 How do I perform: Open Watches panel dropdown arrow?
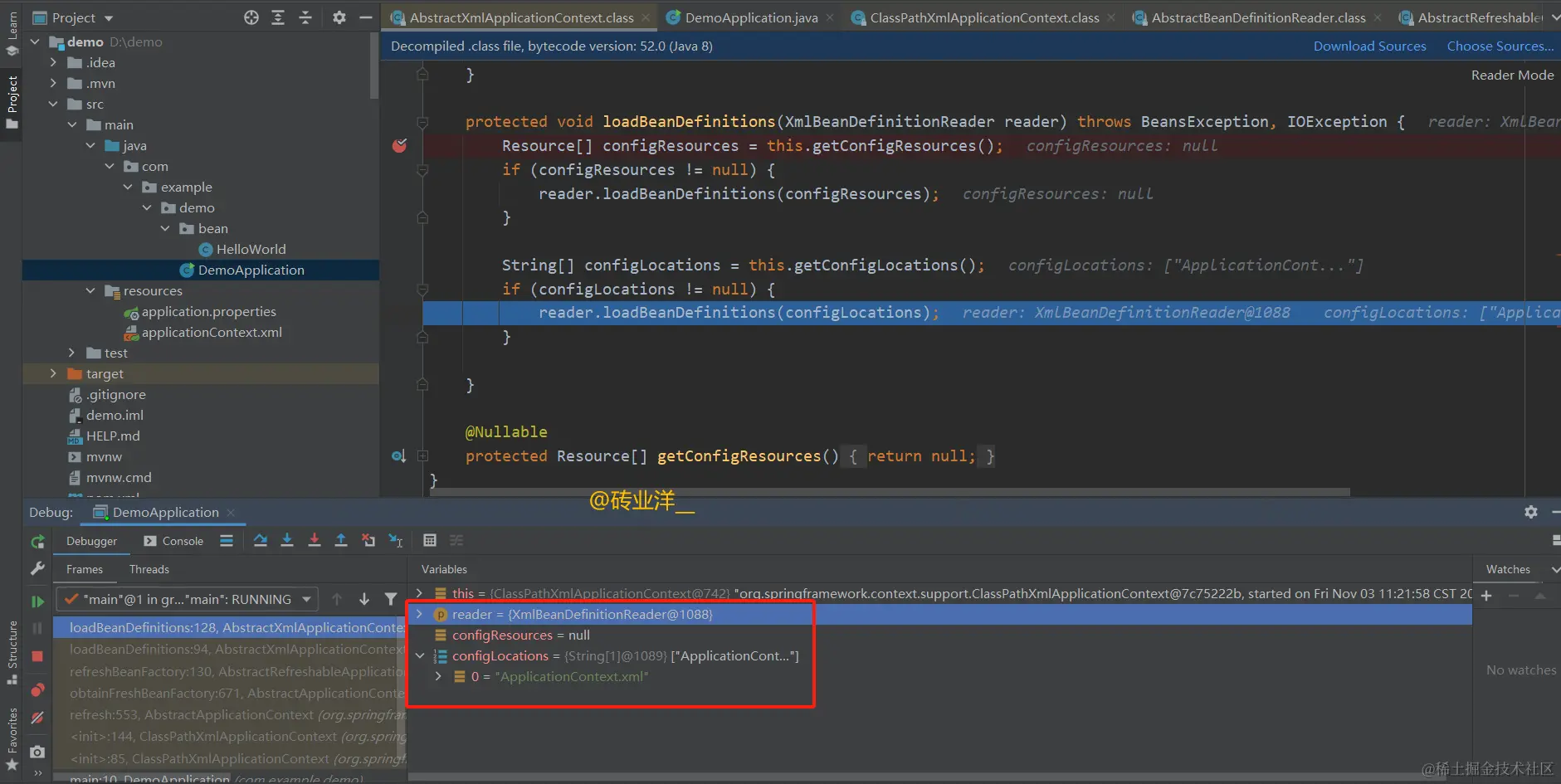point(1555,569)
